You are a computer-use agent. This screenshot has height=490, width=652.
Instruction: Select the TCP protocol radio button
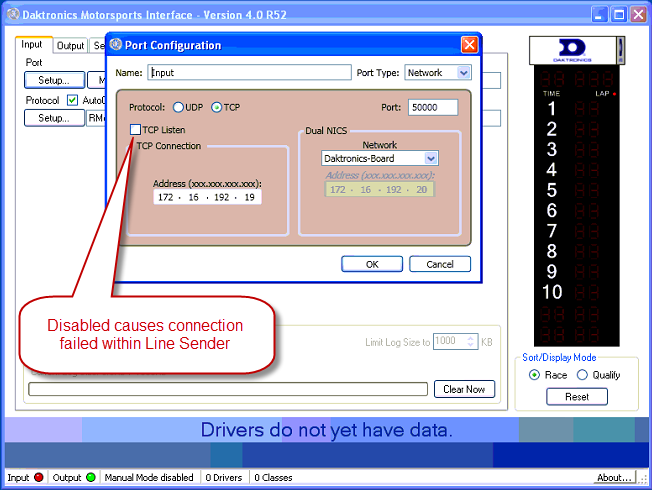coord(216,107)
